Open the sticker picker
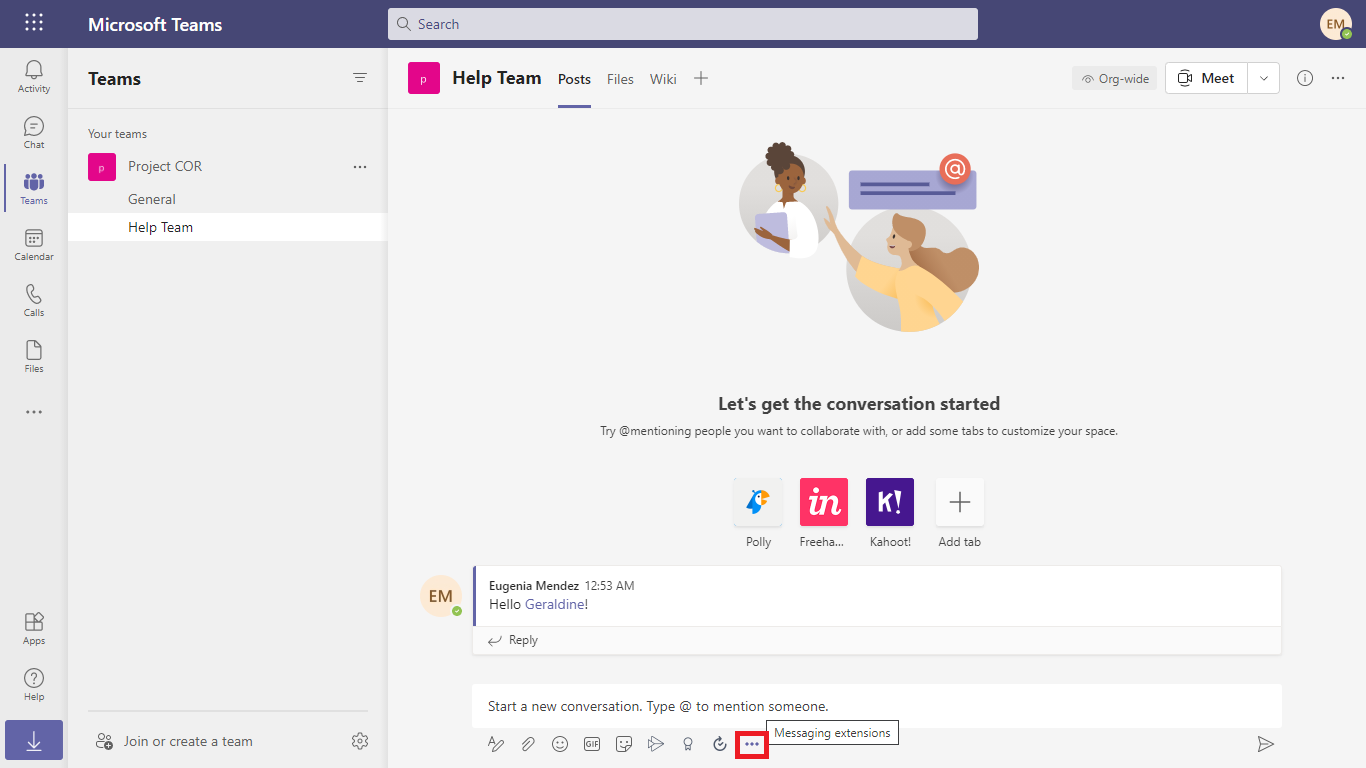 point(624,744)
